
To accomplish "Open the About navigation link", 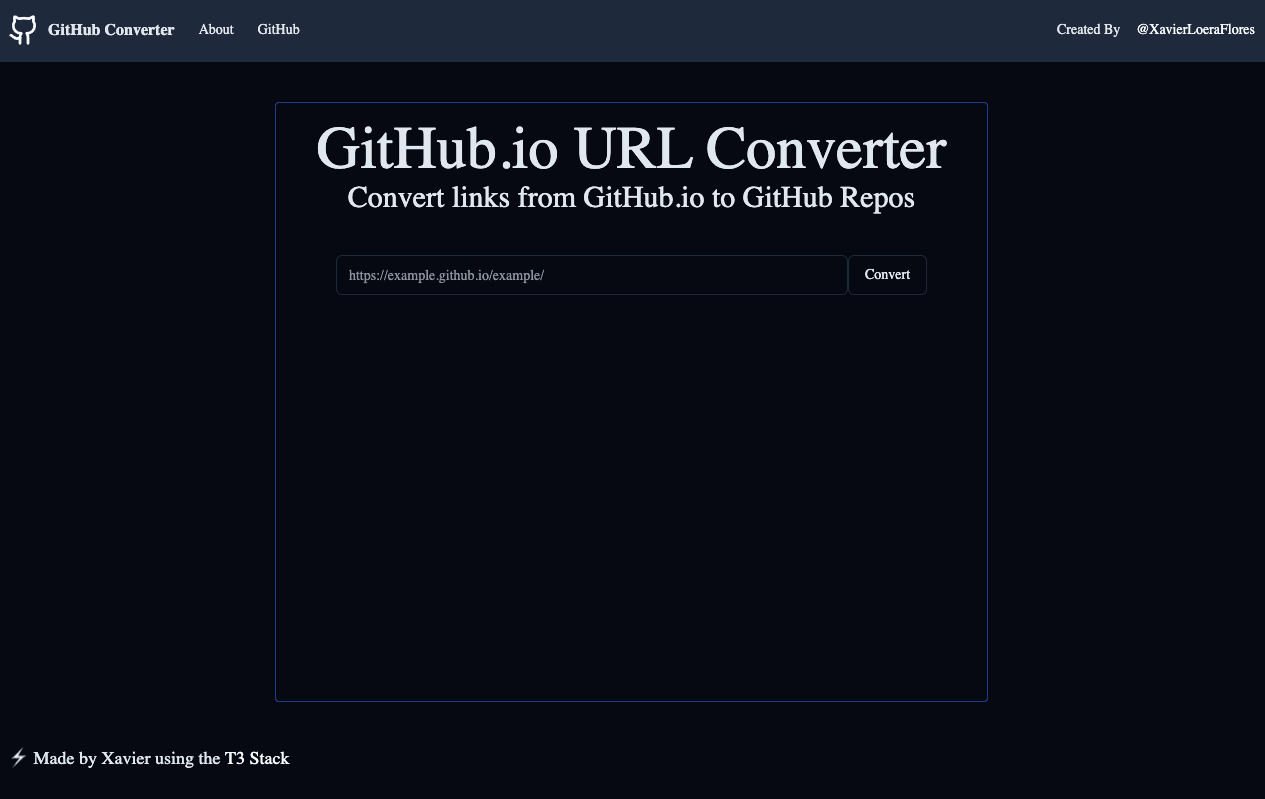I will coord(216,30).
